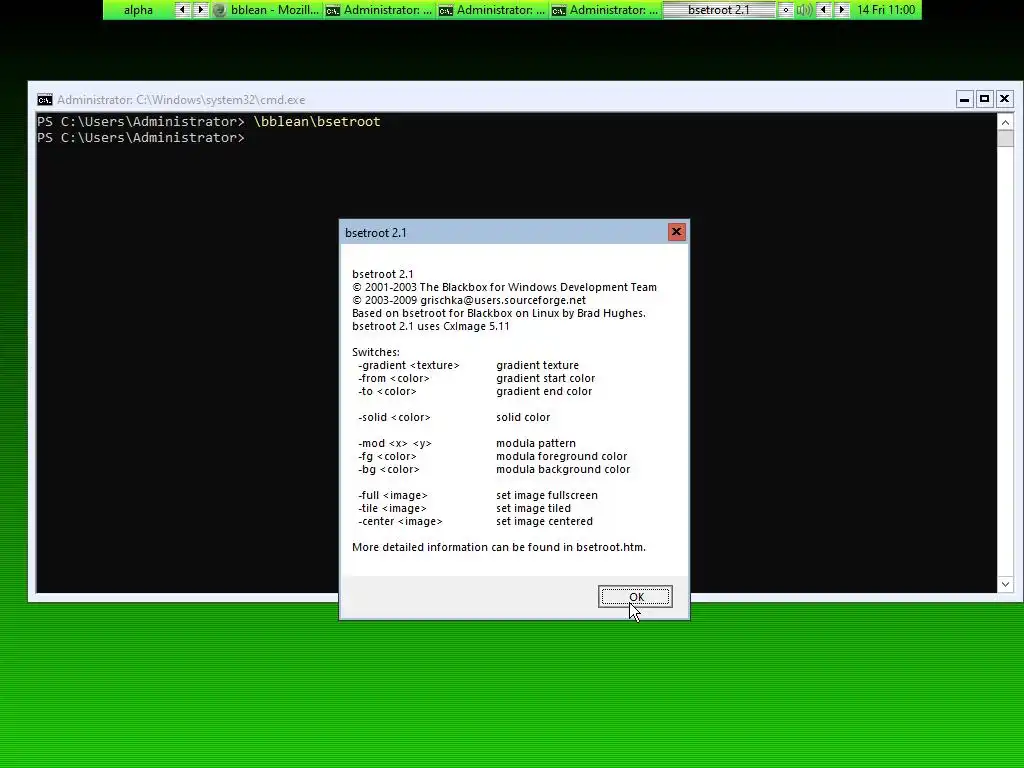
Task: Click the cmd.exe icon in the window title
Action: click(x=44, y=100)
